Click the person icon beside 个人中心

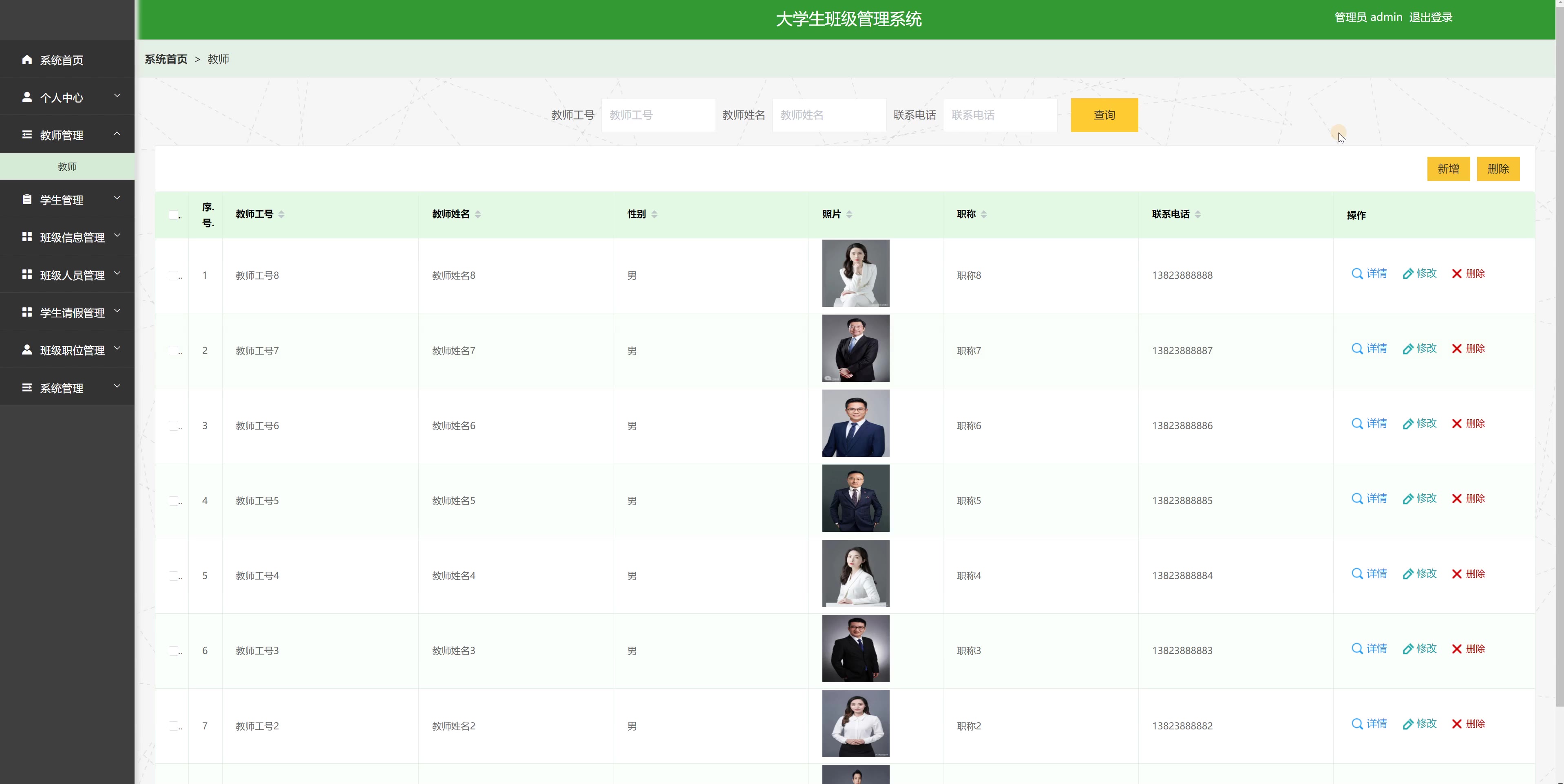point(27,97)
